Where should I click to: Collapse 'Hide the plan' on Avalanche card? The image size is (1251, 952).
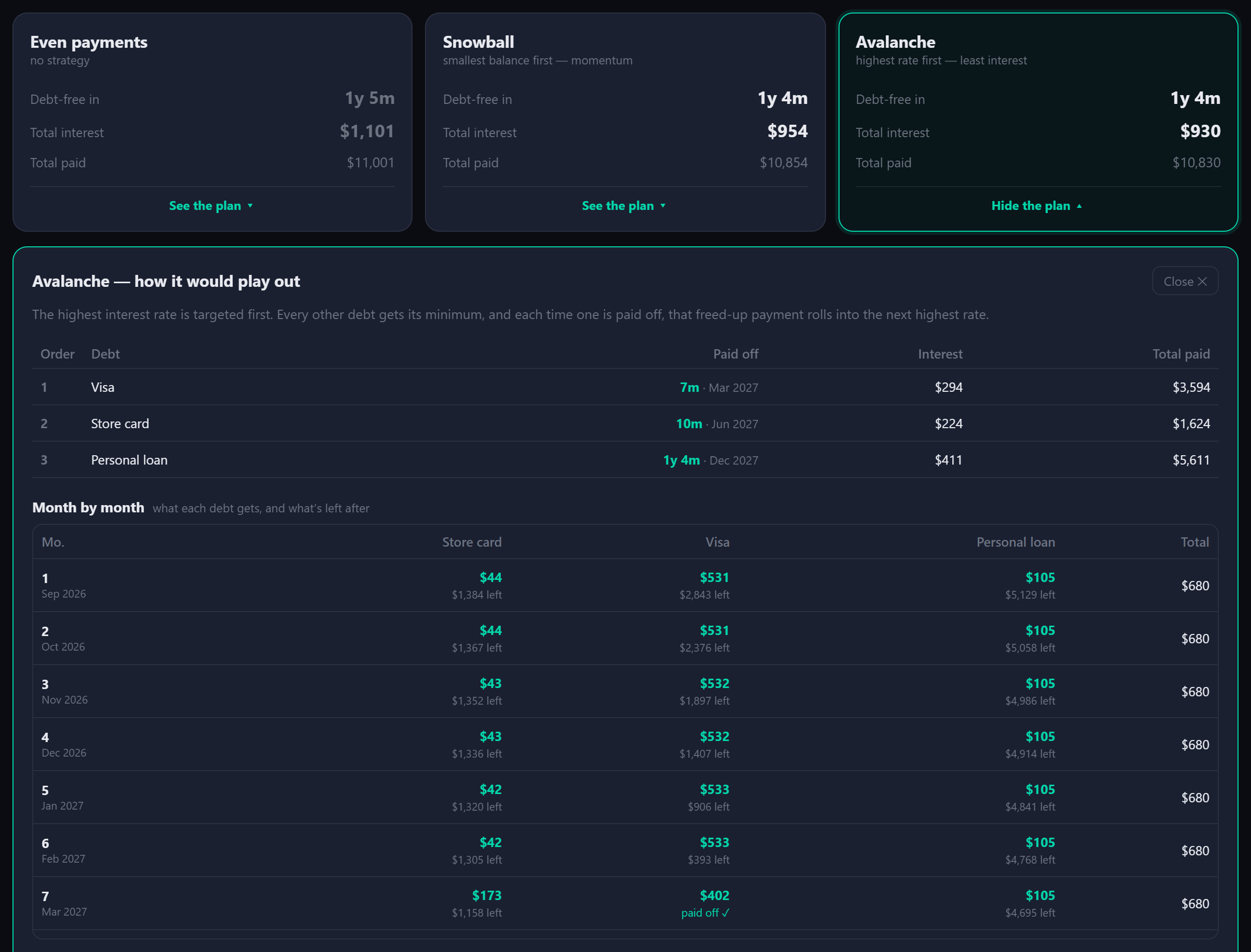[1037, 206]
